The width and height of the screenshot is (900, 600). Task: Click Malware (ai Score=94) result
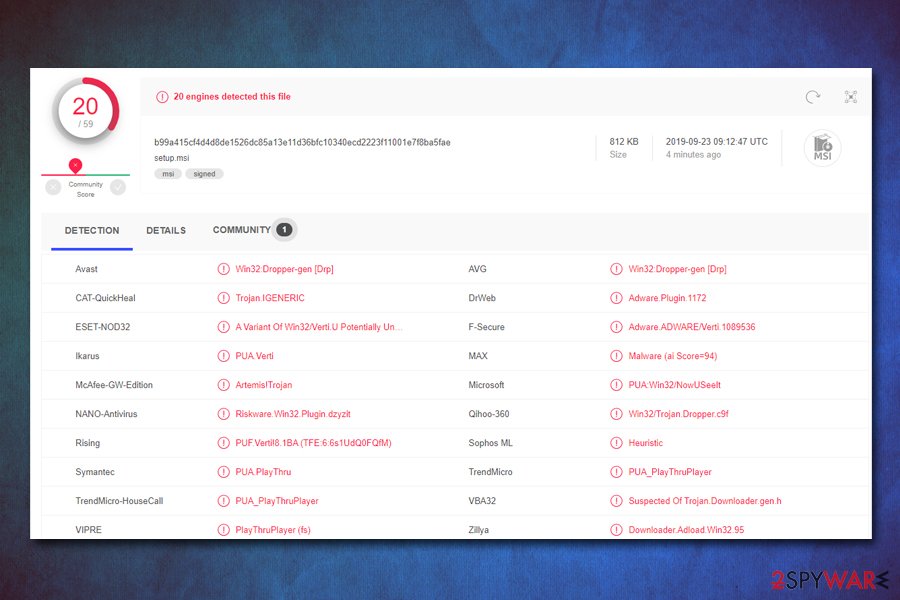coord(673,356)
